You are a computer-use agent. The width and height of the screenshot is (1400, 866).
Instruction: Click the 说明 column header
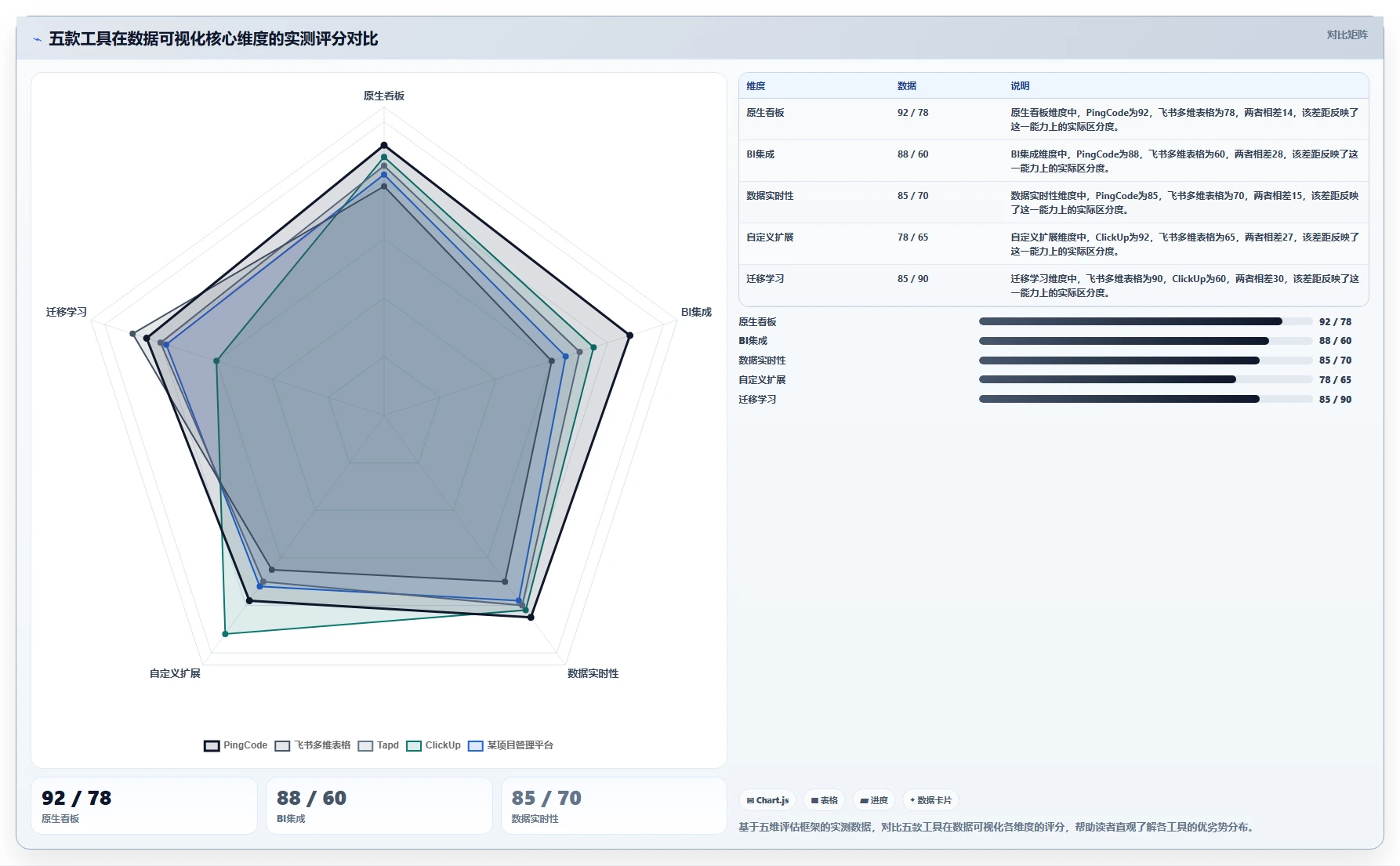[1020, 86]
